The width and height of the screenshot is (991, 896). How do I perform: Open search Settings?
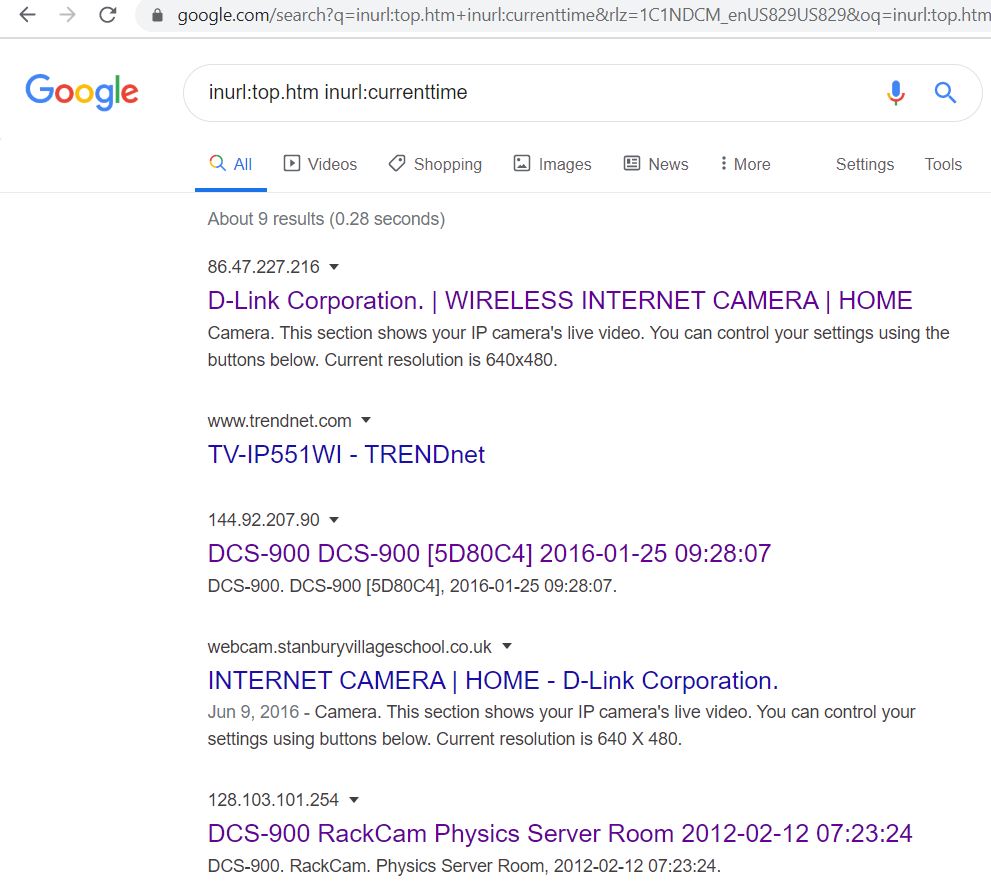865,164
